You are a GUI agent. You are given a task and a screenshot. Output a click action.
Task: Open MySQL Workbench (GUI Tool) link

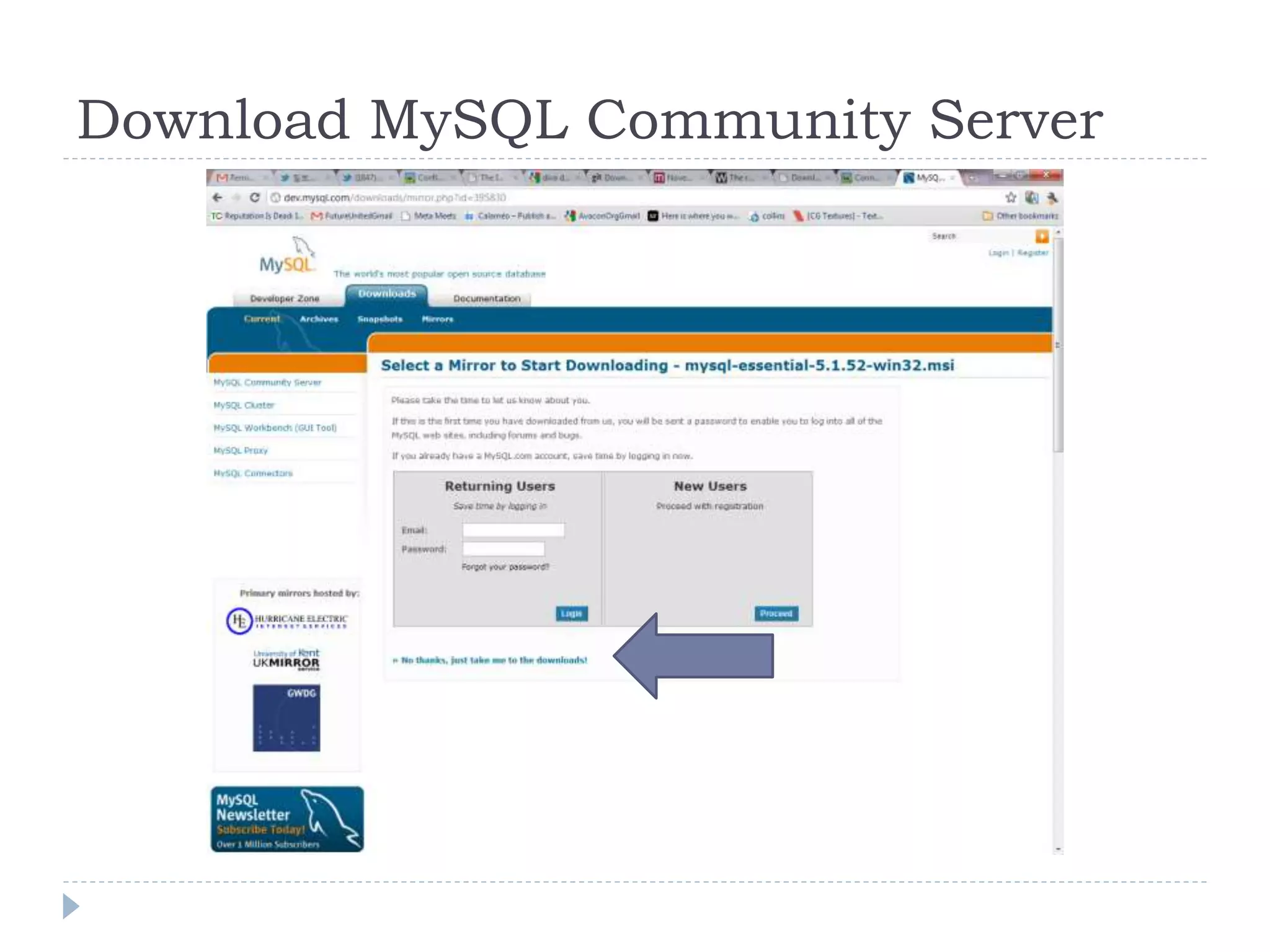[x=275, y=428]
